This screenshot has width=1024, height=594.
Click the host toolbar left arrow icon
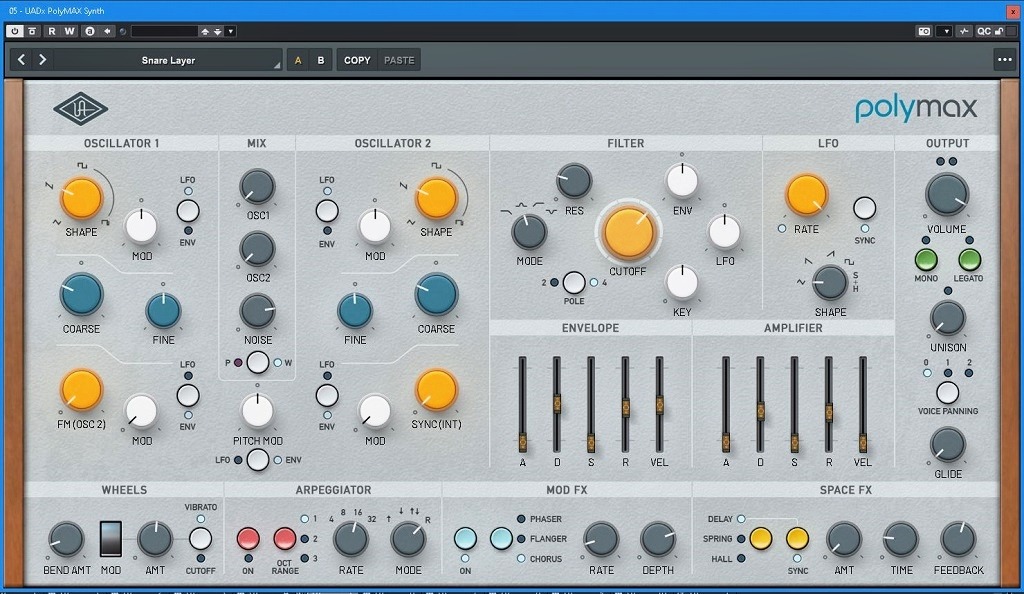107,31
